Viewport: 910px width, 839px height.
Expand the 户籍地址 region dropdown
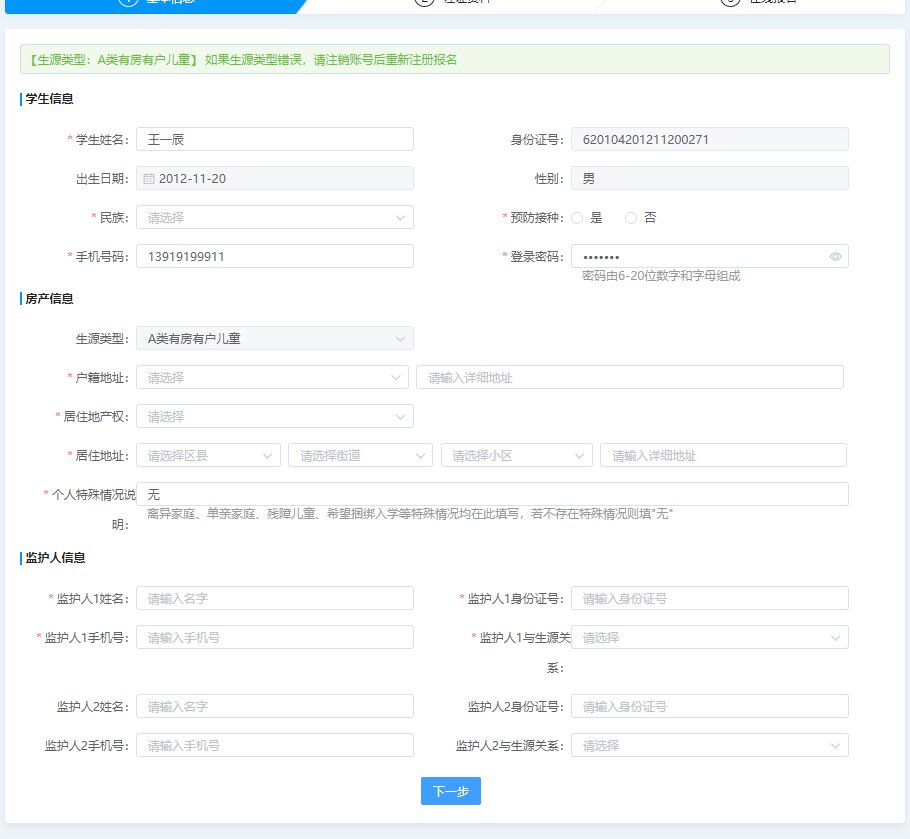(272, 377)
